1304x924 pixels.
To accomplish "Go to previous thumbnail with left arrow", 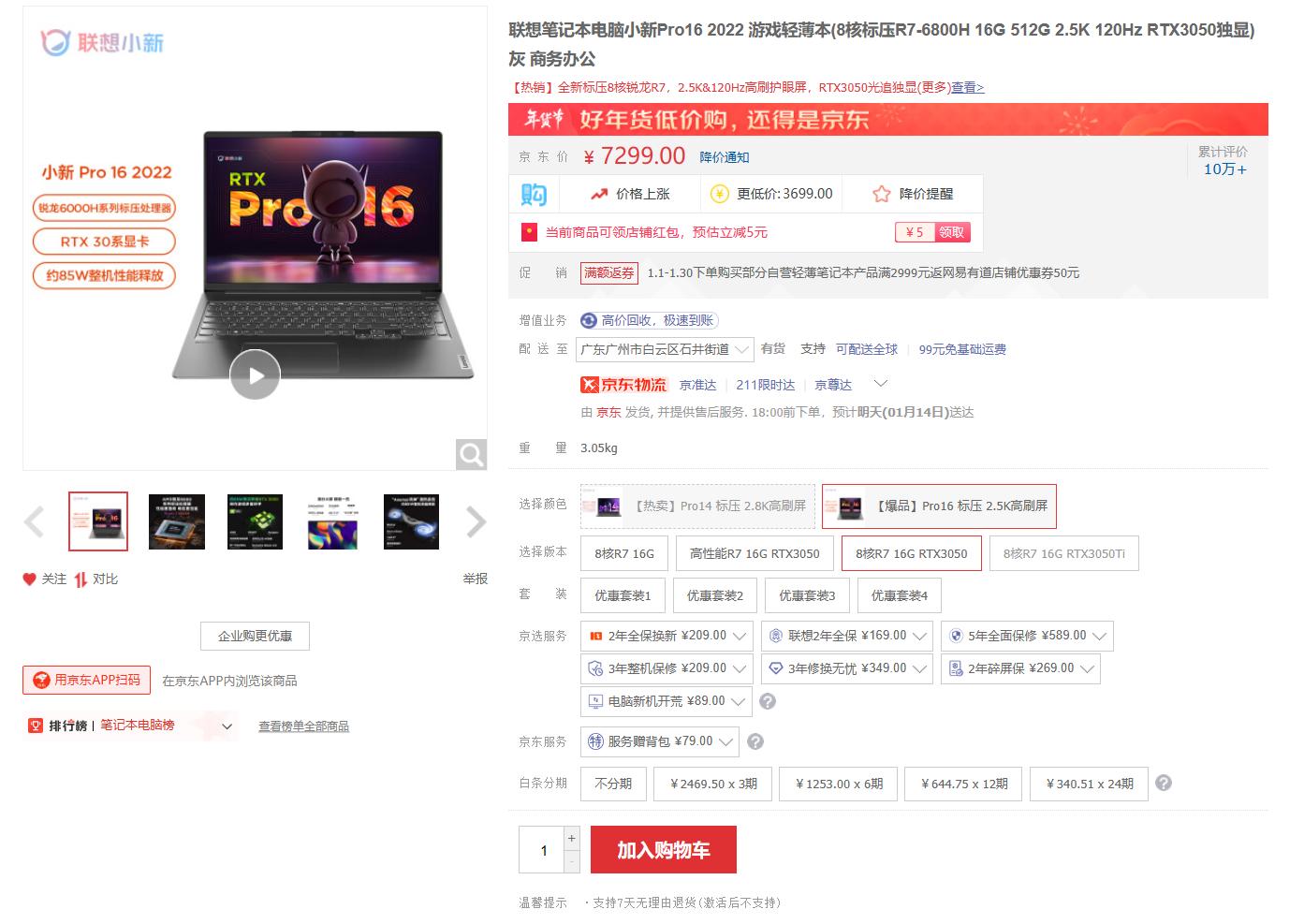I will pos(35,521).
